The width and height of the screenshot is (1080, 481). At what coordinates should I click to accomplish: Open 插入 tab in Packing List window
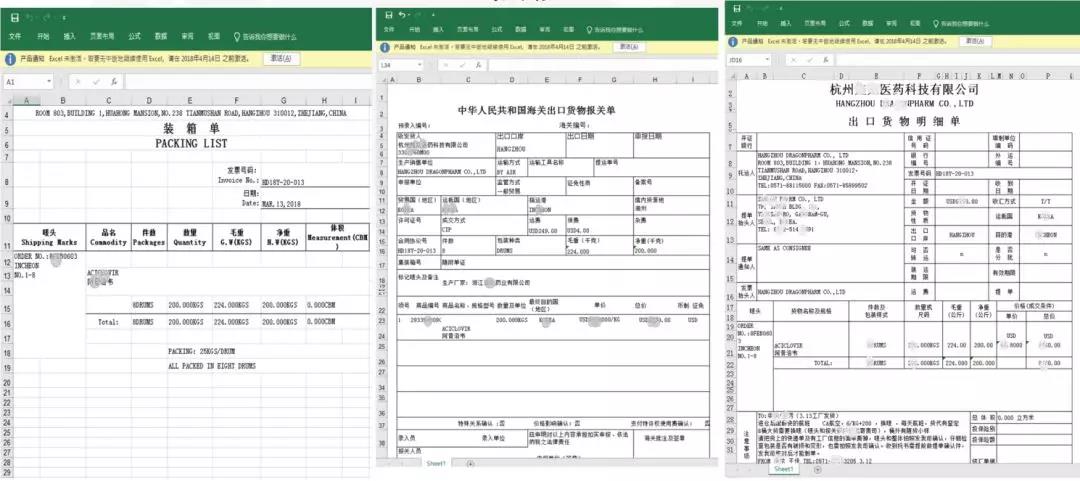[70, 37]
